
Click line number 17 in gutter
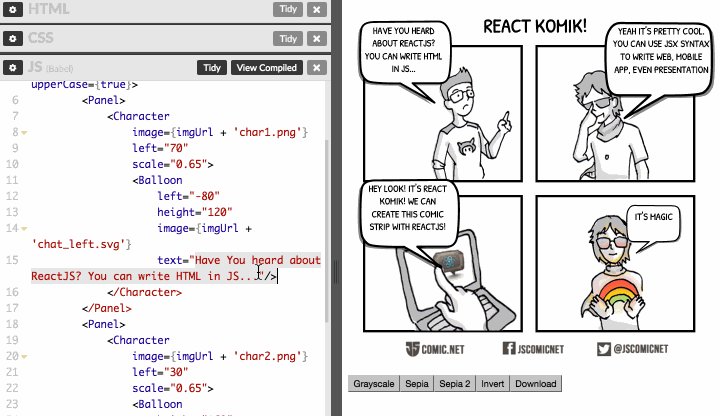pyautogui.click(x=12, y=308)
